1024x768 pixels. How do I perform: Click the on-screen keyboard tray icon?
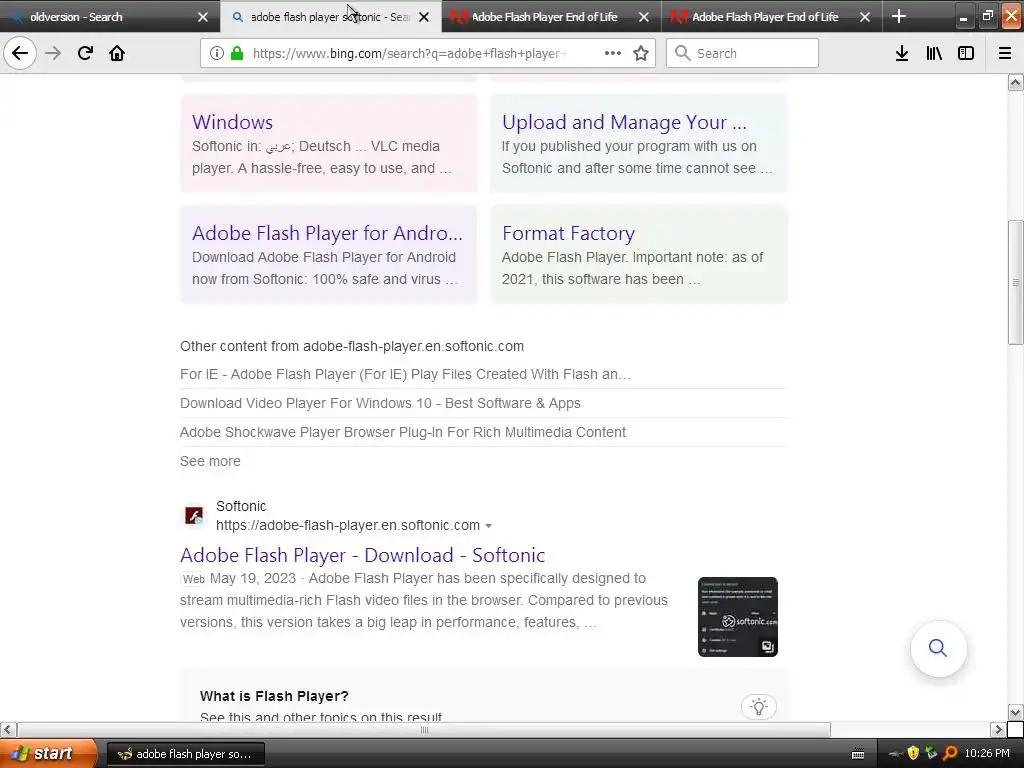(858, 754)
